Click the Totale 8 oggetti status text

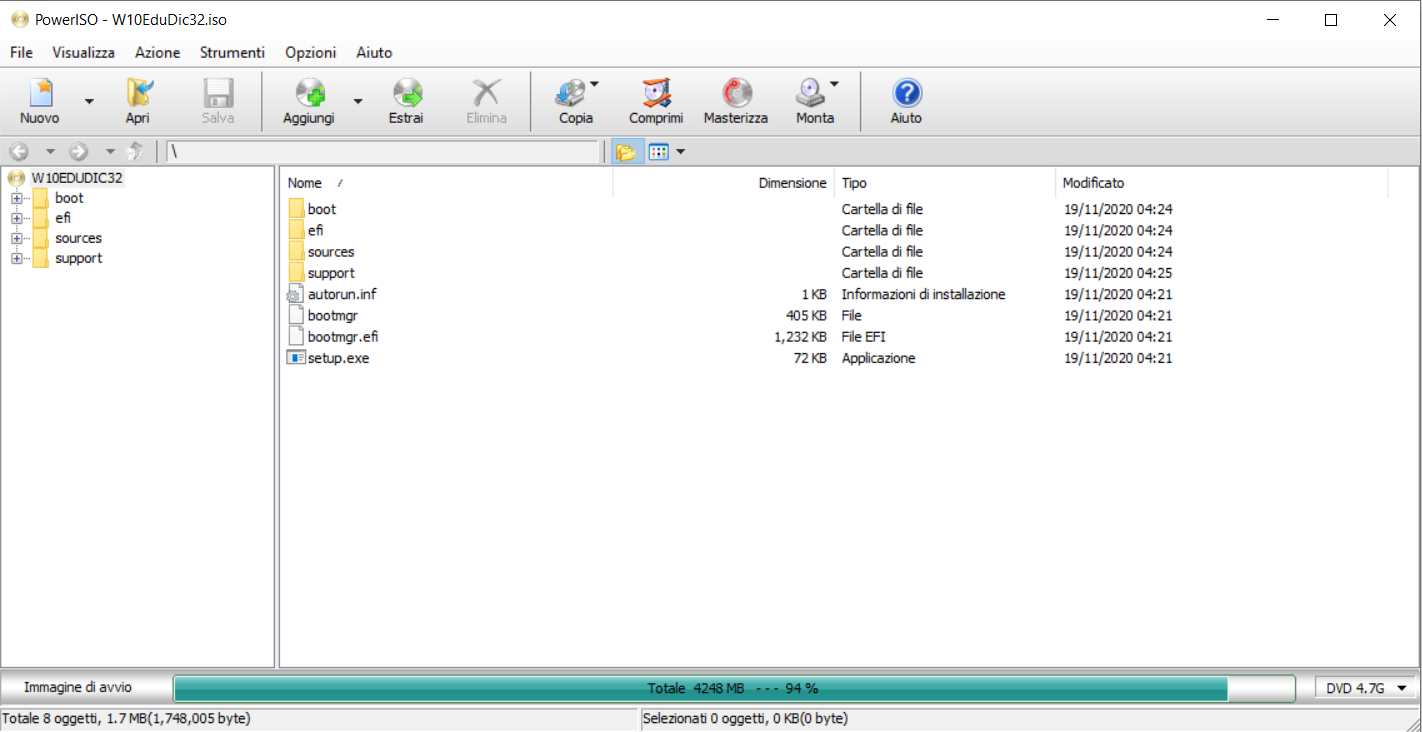point(127,718)
